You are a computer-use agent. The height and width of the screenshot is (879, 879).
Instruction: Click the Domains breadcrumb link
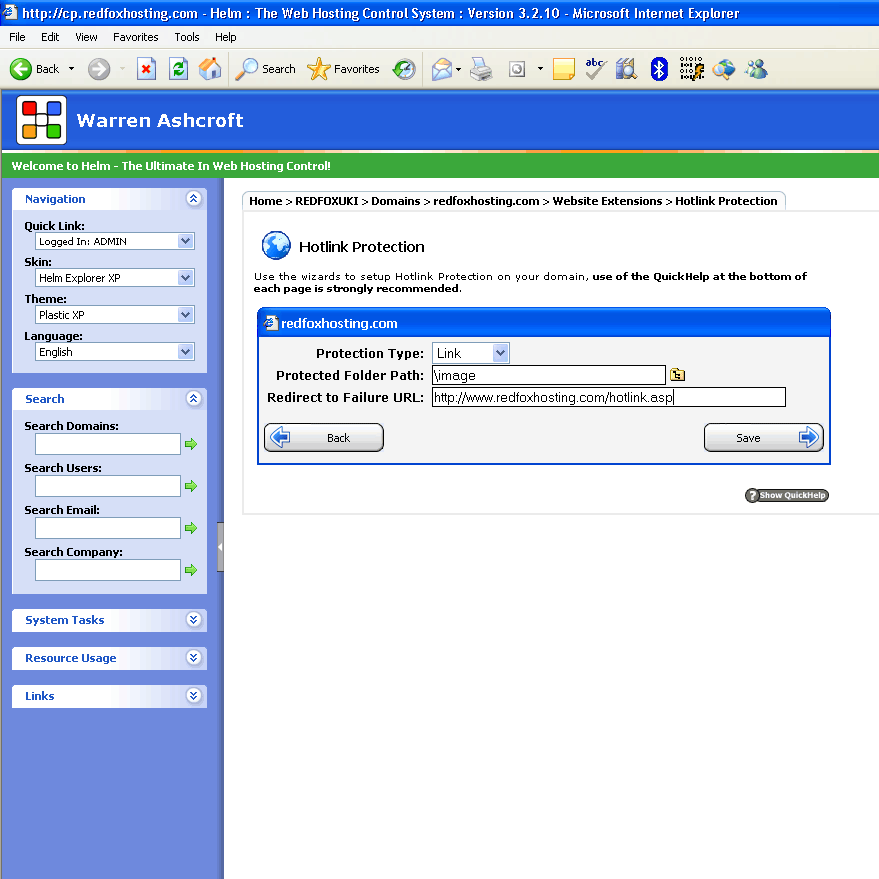[x=396, y=201]
